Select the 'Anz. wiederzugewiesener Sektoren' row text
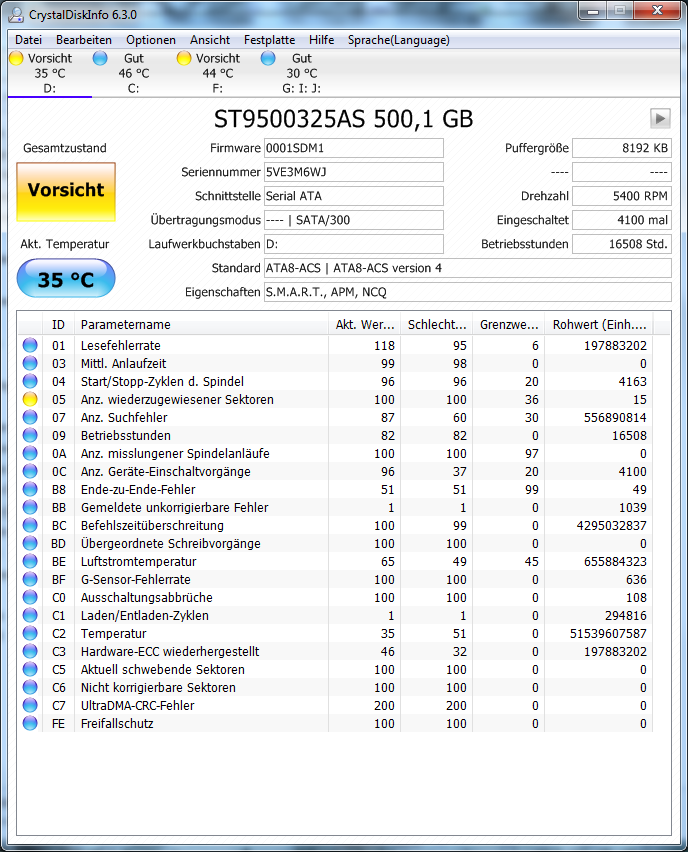 pos(177,399)
